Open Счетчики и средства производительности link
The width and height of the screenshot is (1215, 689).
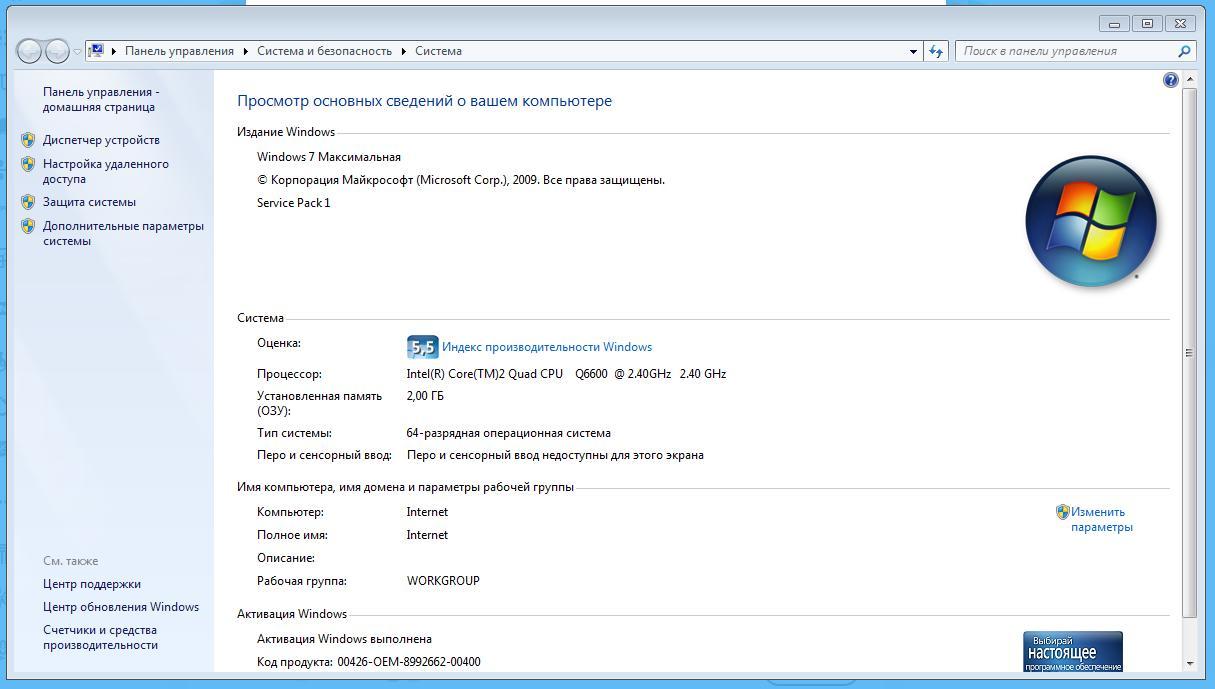tap(100, 637)
